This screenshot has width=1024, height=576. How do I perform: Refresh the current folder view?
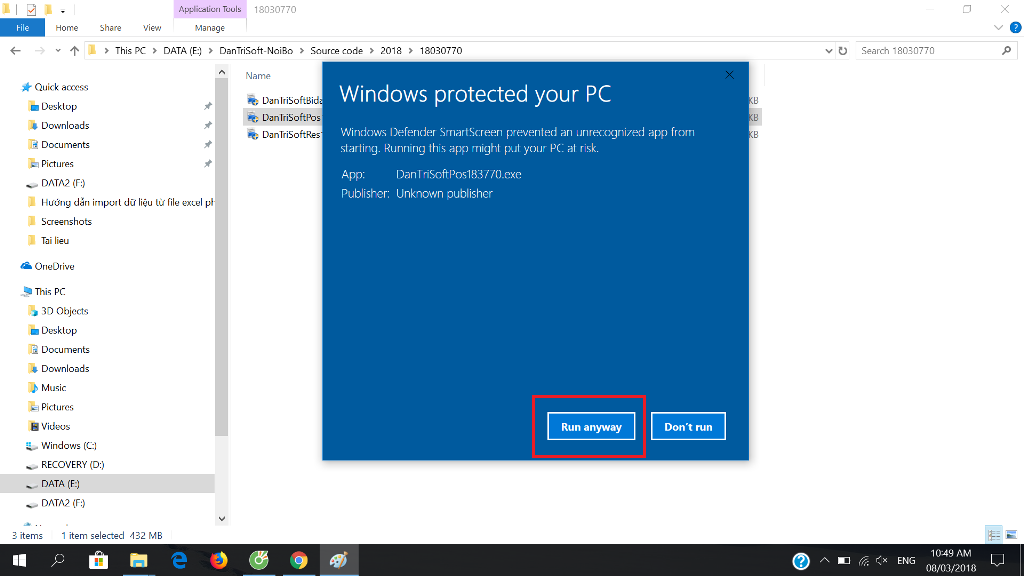point(843,50)
